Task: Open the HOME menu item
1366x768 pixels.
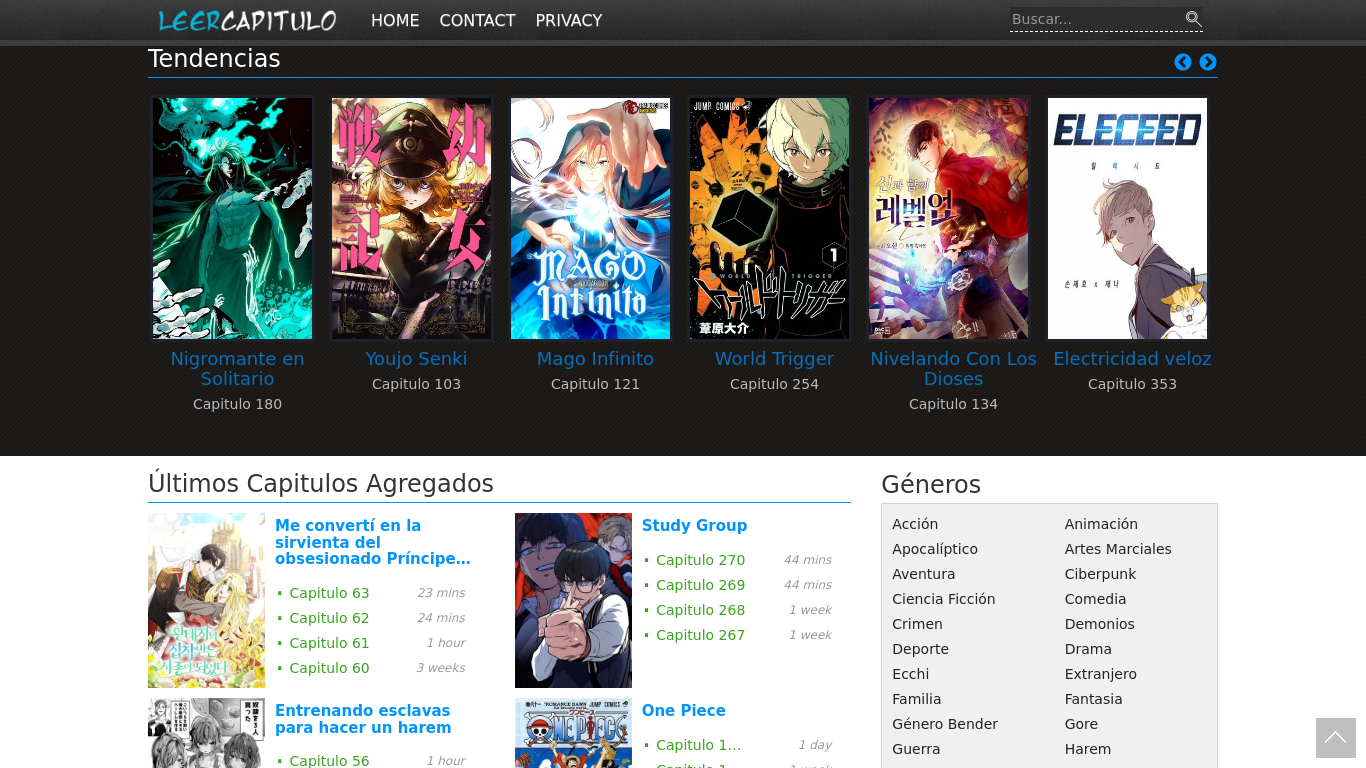Action: point(395,20)
